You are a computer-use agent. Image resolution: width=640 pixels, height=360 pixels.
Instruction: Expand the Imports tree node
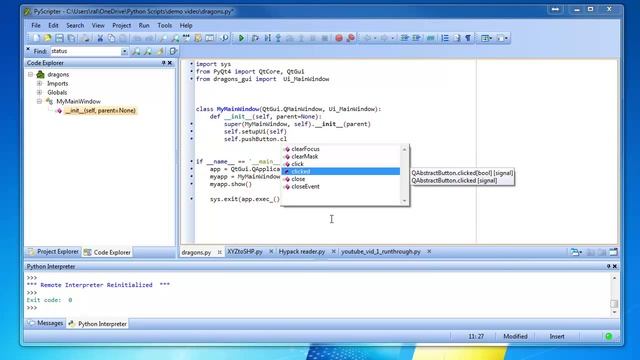pyautogui.click(x=40, y=83)
